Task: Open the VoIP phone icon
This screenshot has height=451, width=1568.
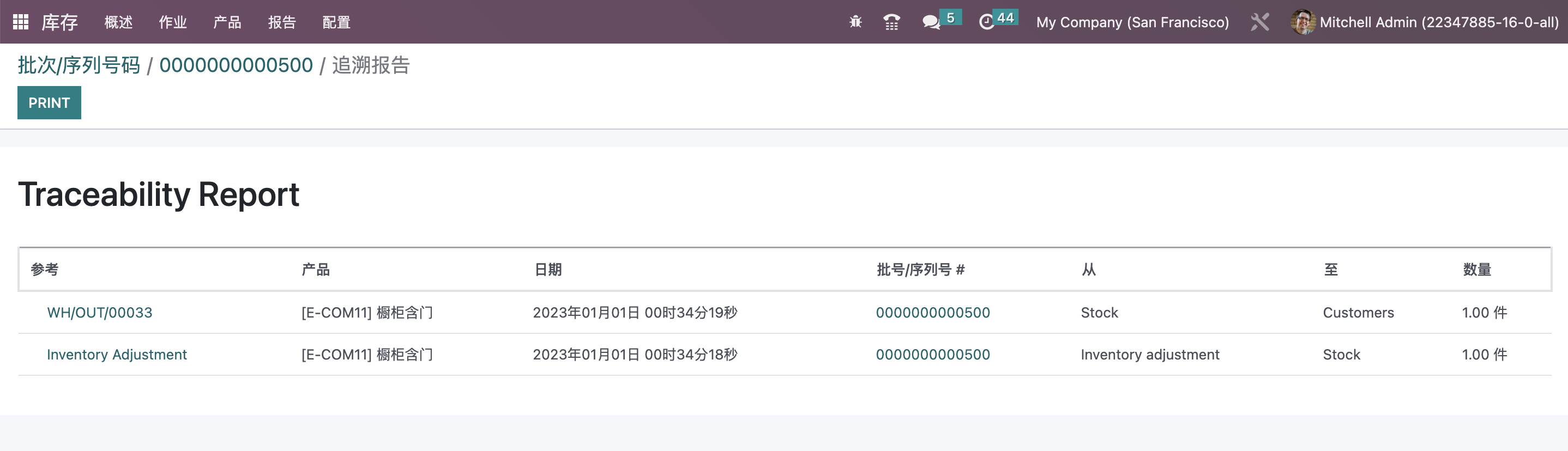Action: point(891,22)
